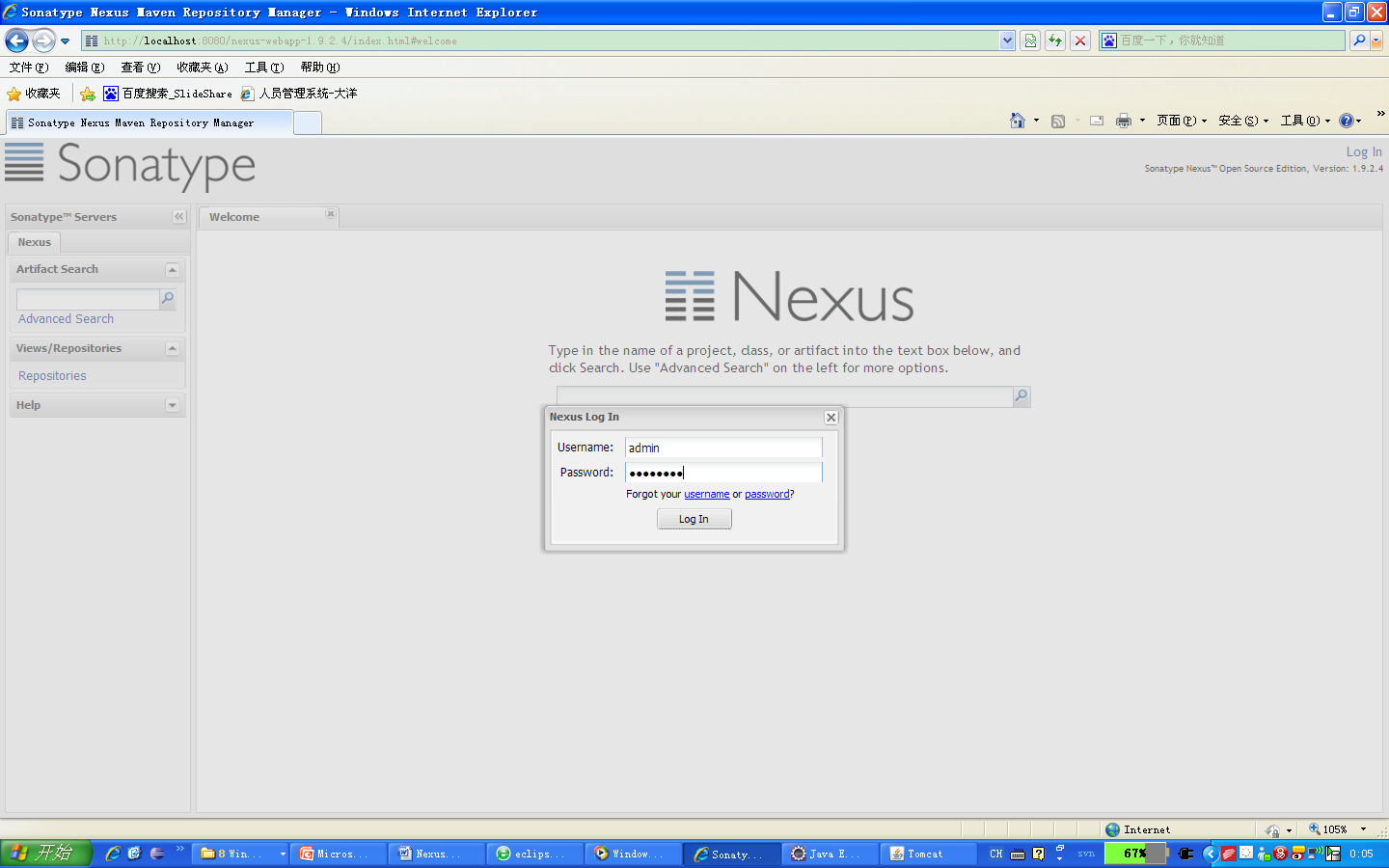Screen dimensions: 1389x868
Task: Open the address bar history dropdown
Action: tap(1007, 41)
